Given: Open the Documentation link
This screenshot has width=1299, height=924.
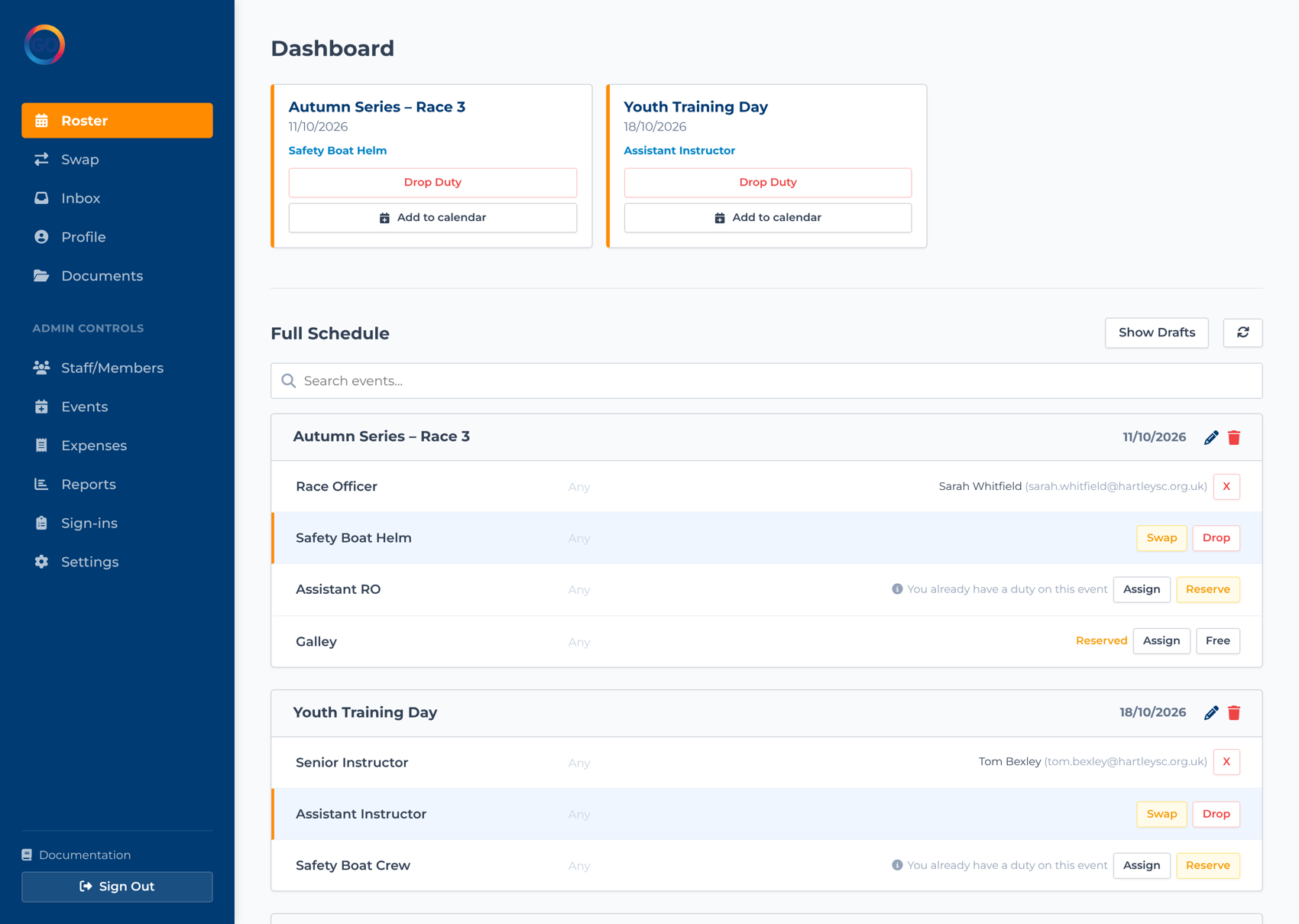Looking at the screenshot, I should (x=76, y=855).
